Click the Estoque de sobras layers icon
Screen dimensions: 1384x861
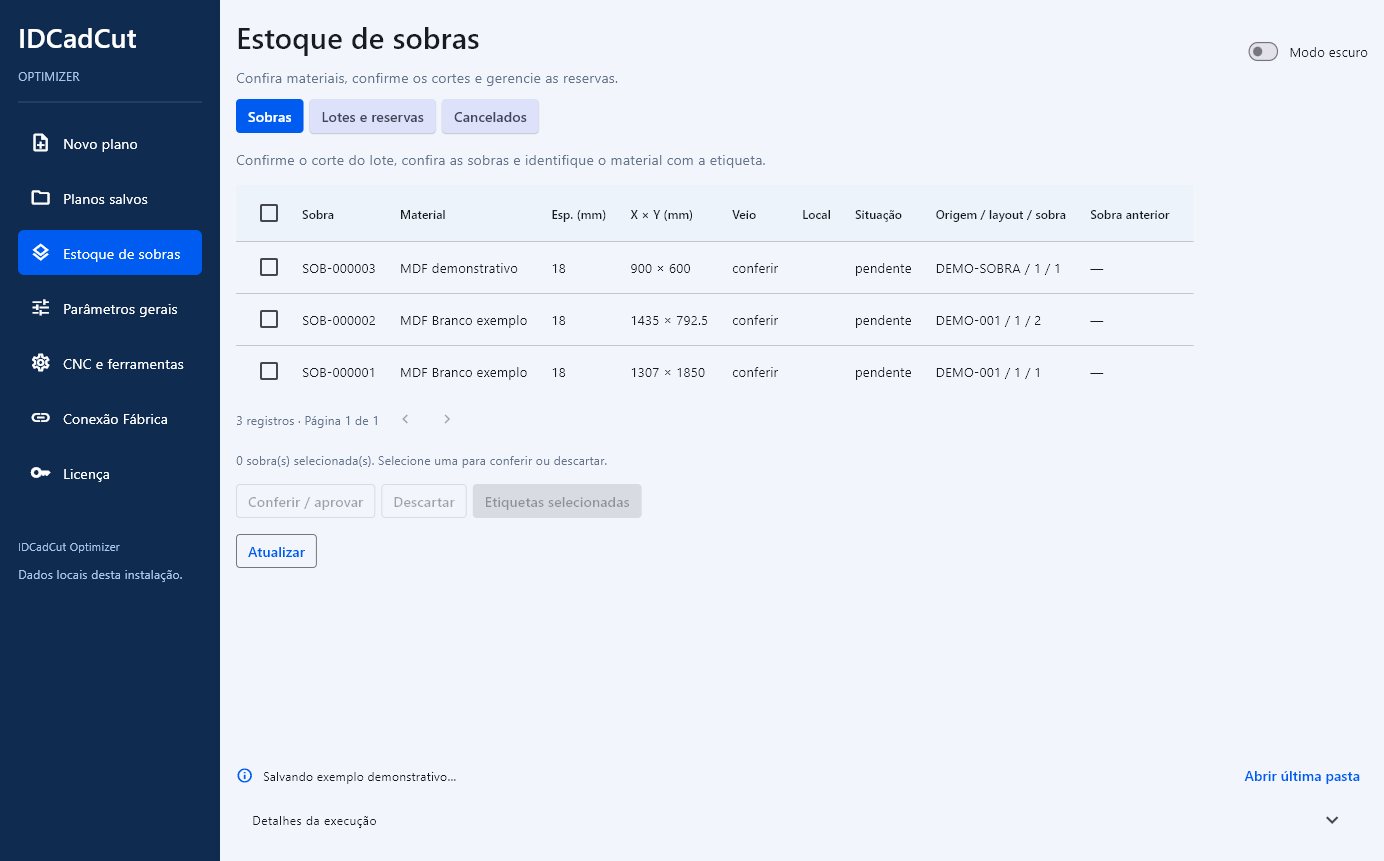[x=40, y=253]
